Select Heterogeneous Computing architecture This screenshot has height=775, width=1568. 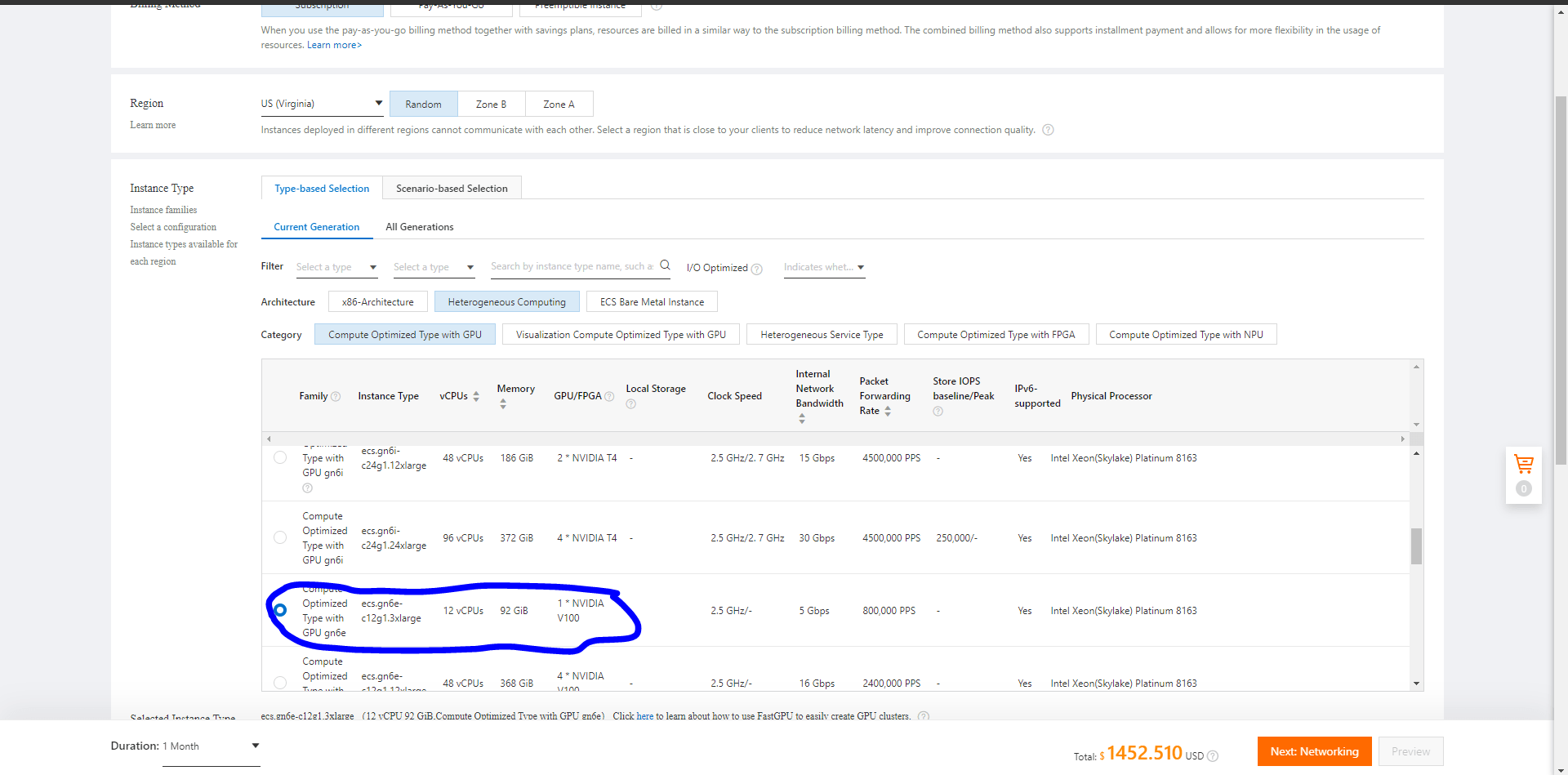(x=507, y=302)
